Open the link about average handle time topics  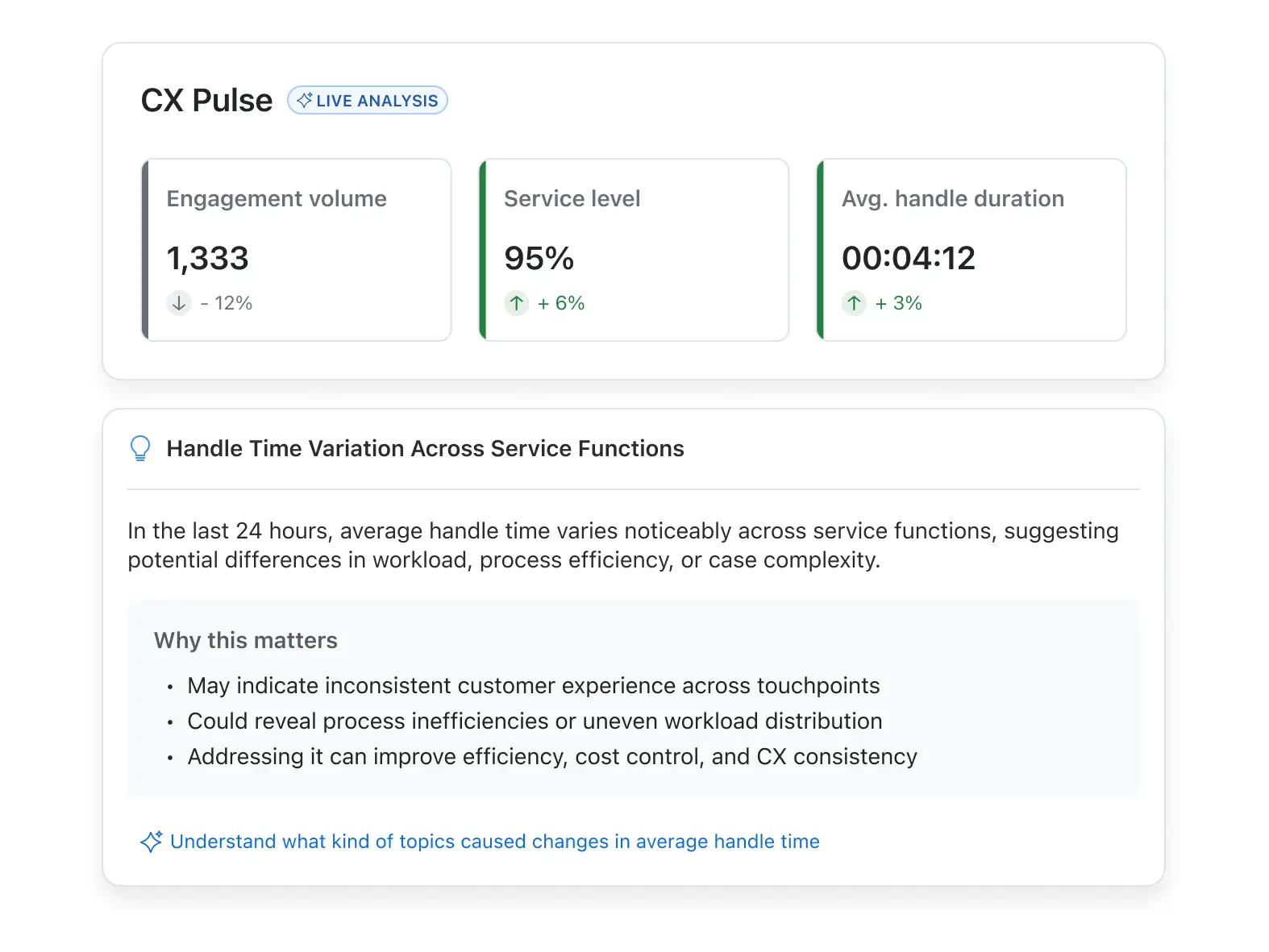pyautogui.click(x=494, y=842)
